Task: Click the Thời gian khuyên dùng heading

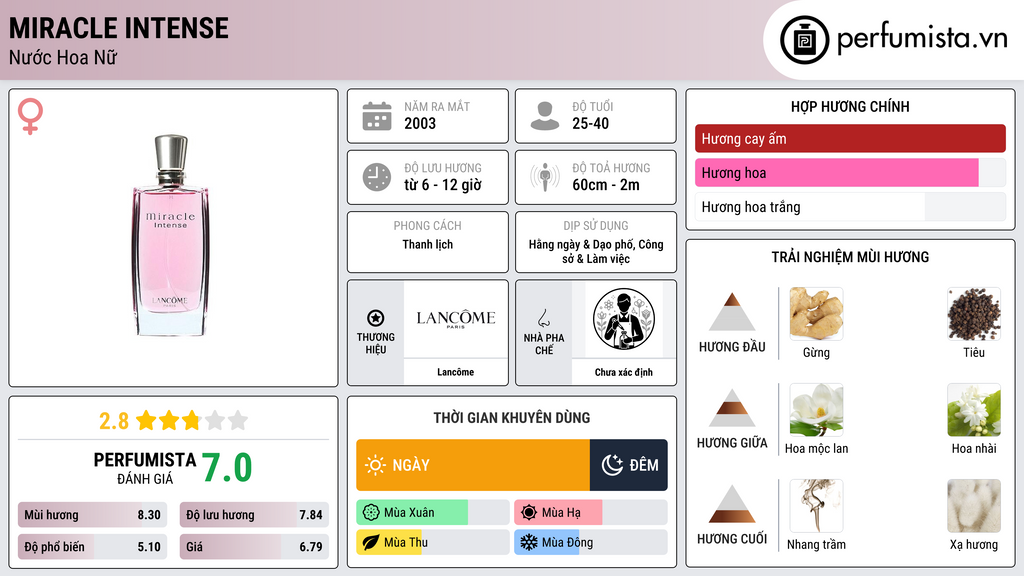Action: coord(512,417)
